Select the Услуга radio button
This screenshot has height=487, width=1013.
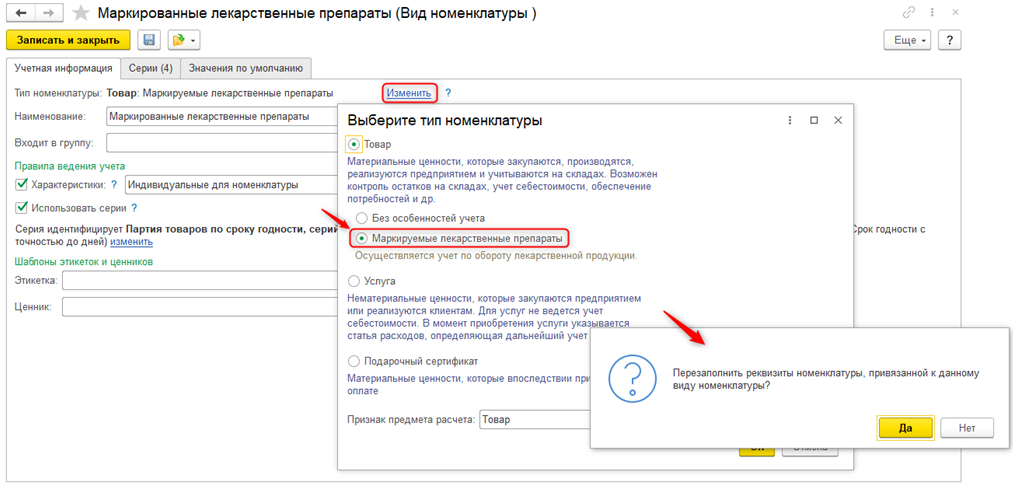354,283
